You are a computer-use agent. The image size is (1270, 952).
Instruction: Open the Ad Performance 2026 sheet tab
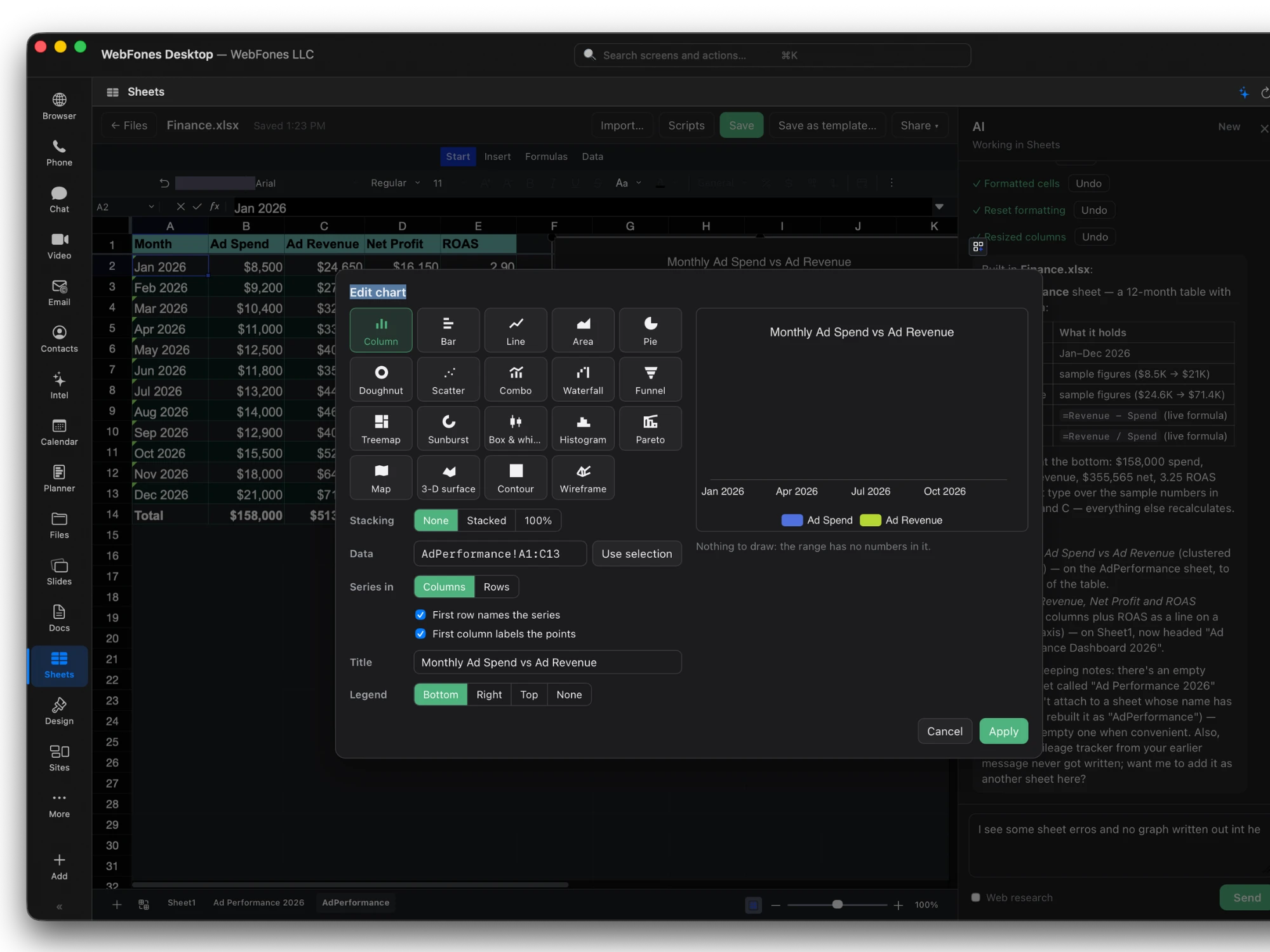tap(258, 902)
